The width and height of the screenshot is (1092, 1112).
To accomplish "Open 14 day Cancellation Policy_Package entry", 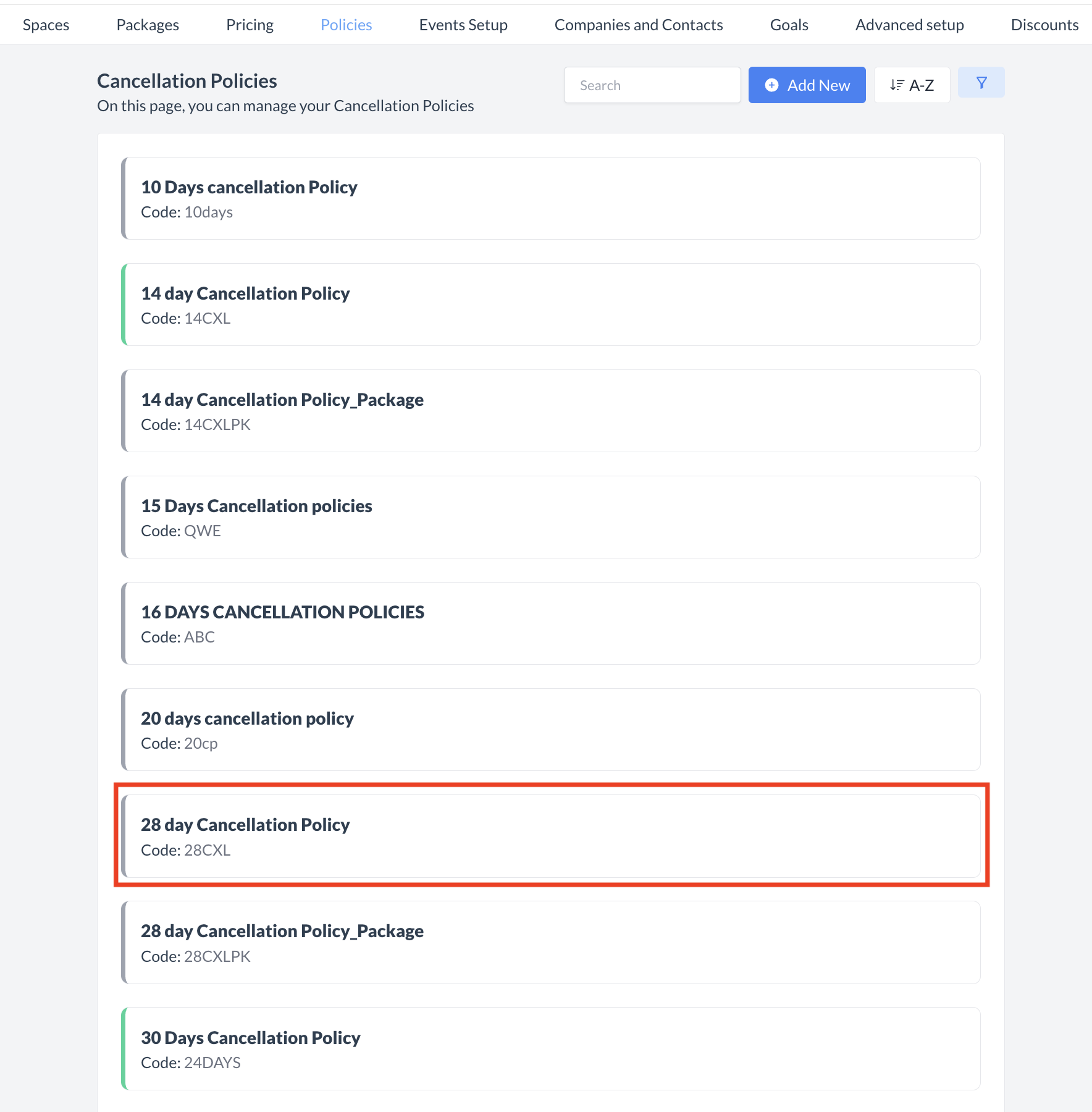I will point(550,411).
